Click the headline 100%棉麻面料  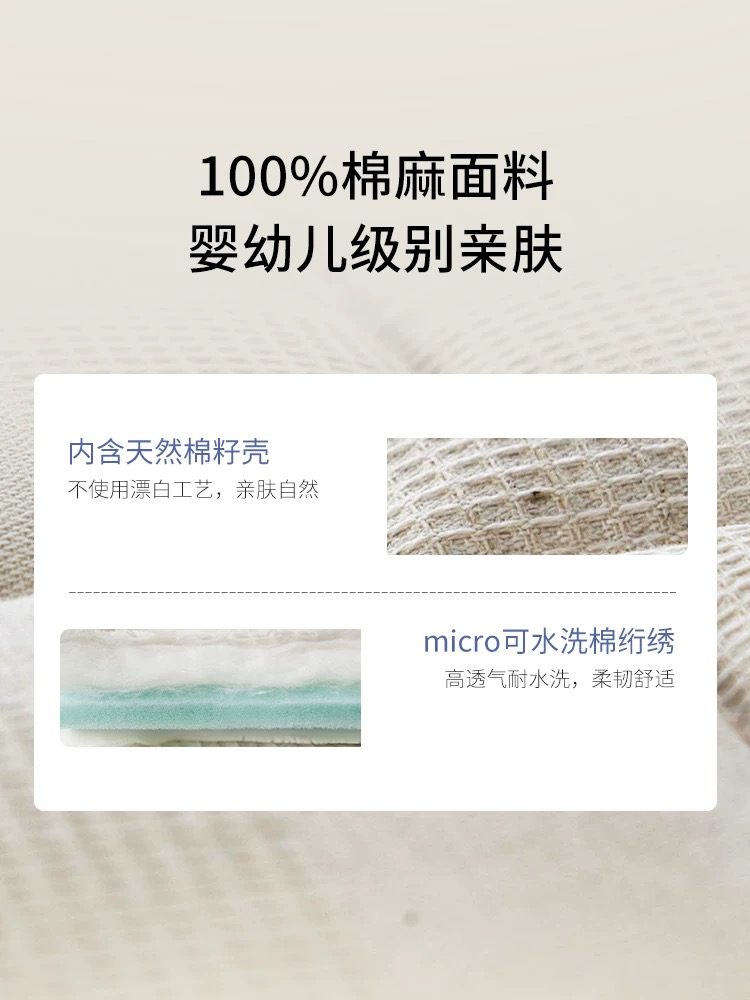point(375,178)
